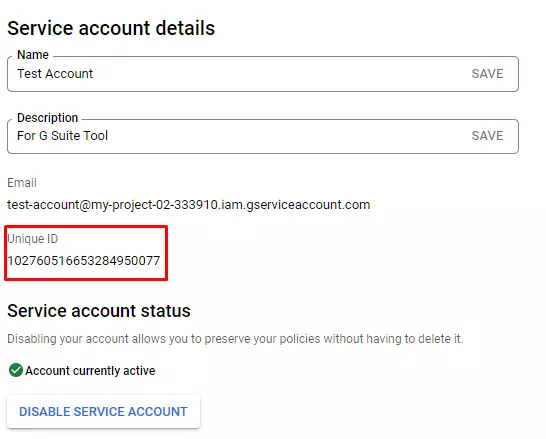
Task: Click the Disable Service Account button
Action: [103, 411]
